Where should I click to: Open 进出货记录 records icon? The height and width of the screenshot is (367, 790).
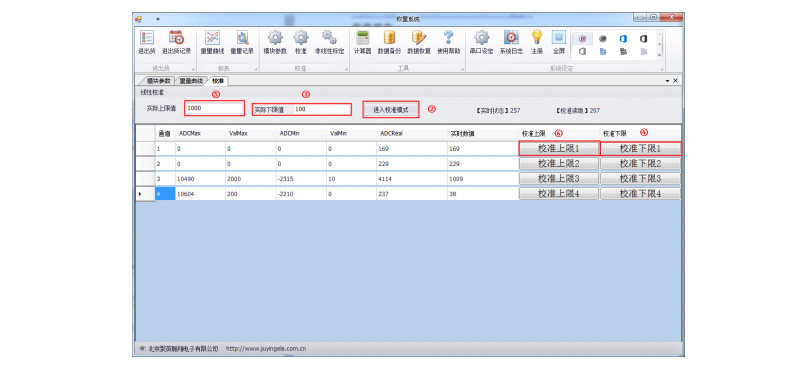[x=176, y=42]
